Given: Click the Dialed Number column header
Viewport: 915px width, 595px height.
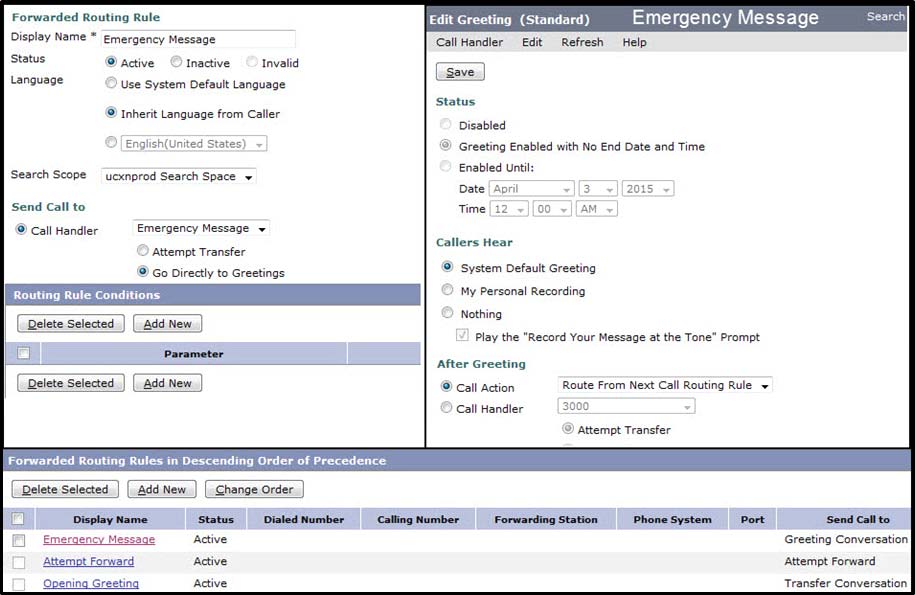Looking at the screenshot, I should coord(303,519).
